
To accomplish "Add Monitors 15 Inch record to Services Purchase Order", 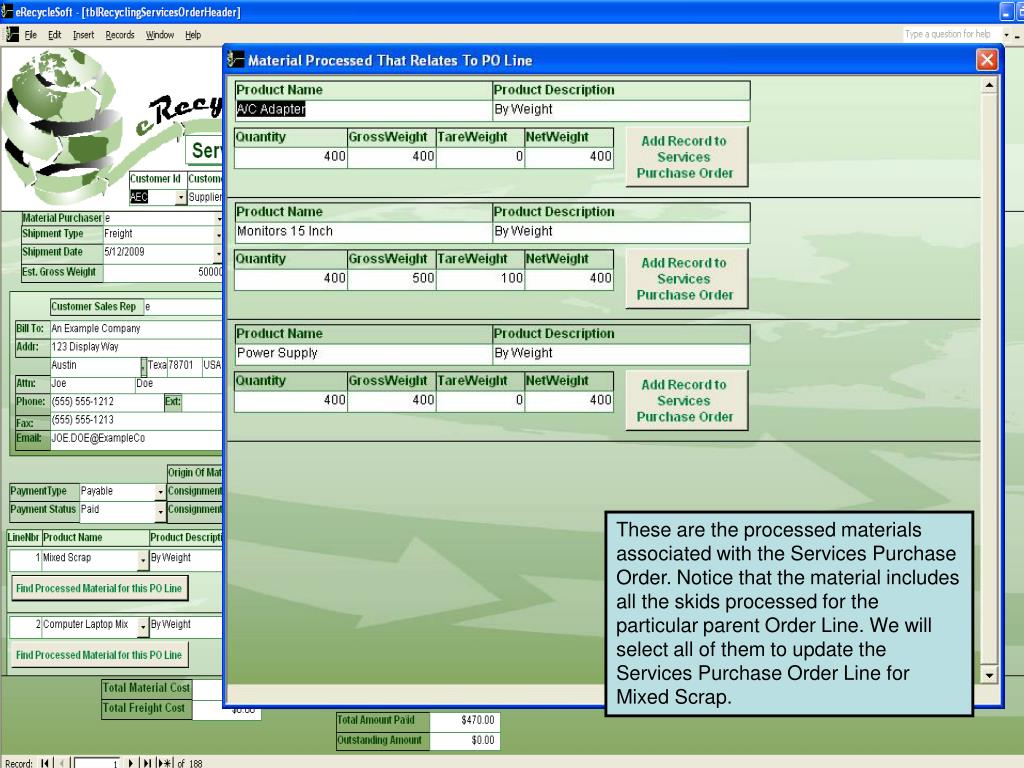I will (686, 279).
